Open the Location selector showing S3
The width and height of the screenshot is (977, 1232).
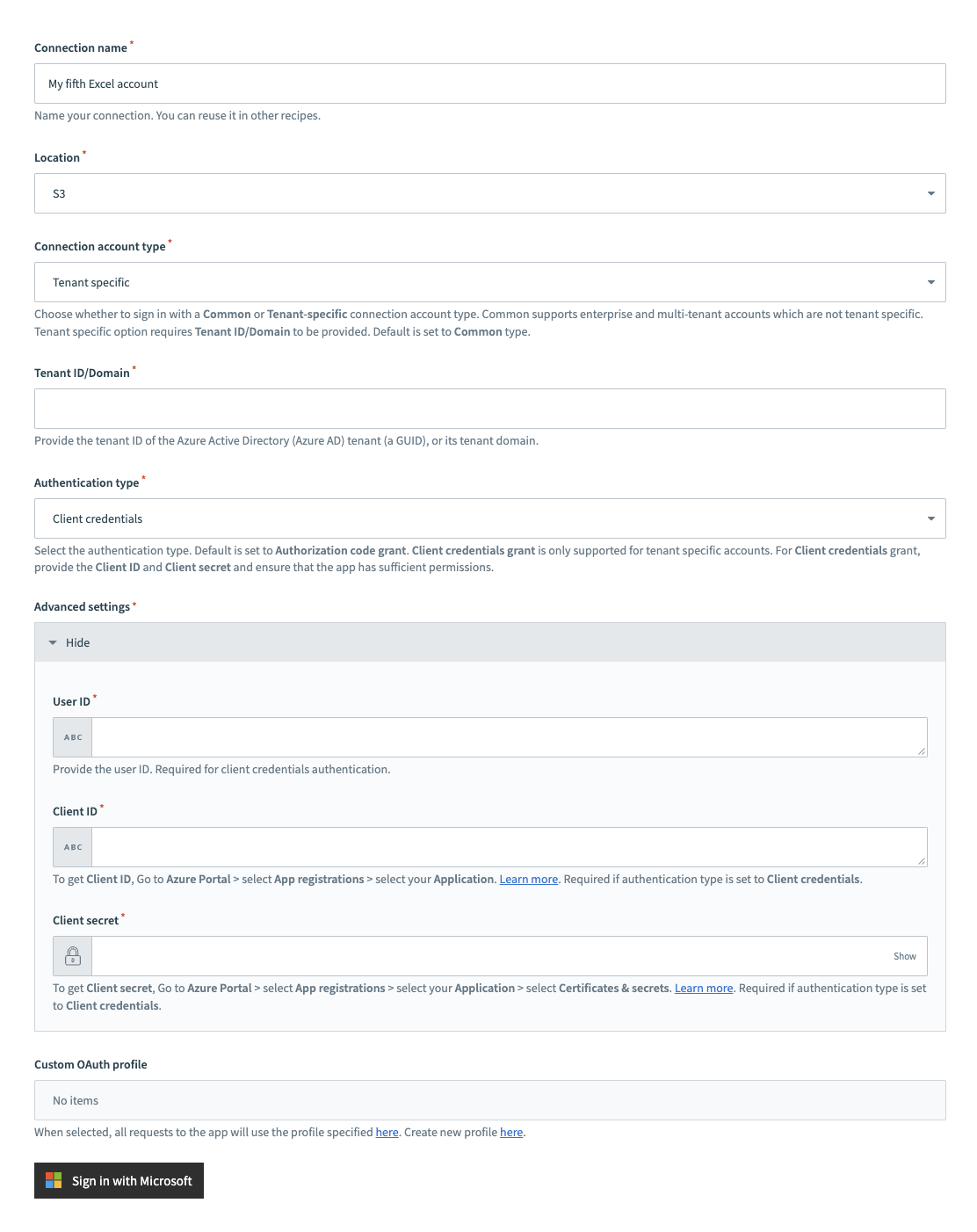pos(489,192)
